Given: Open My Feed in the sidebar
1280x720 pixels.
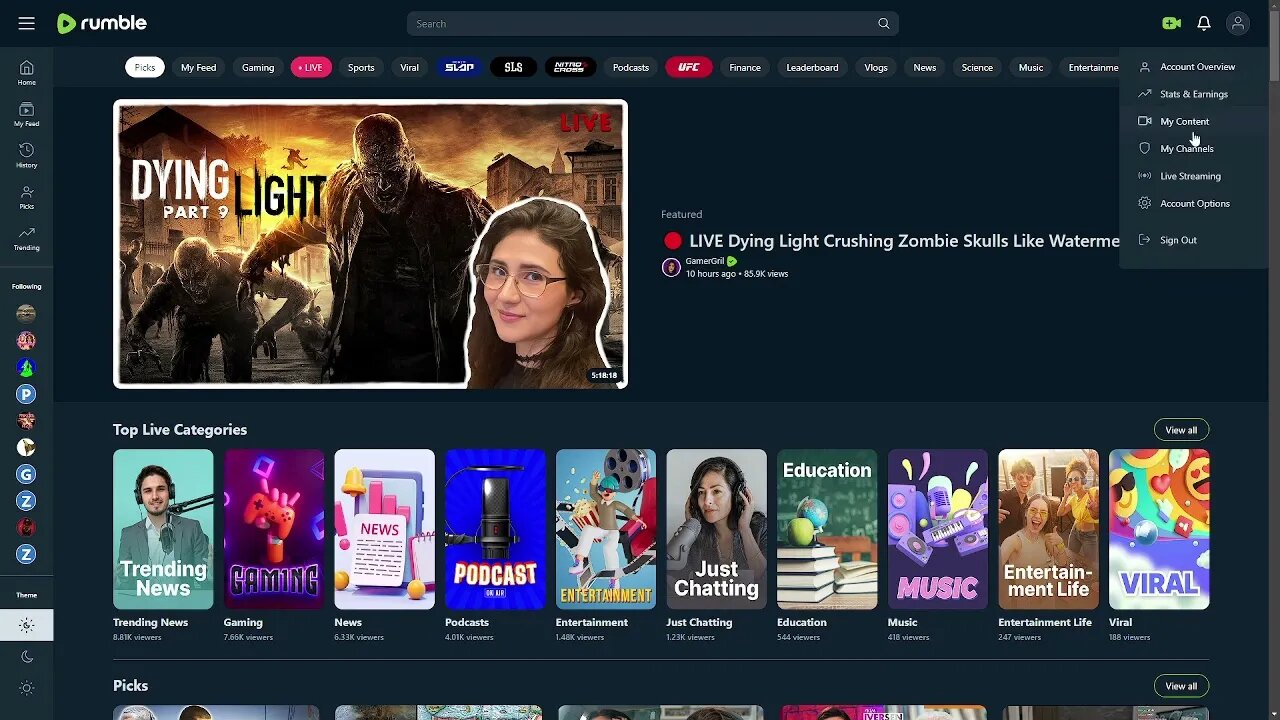Looking at the screenshot, I should [x=26, y=114].
